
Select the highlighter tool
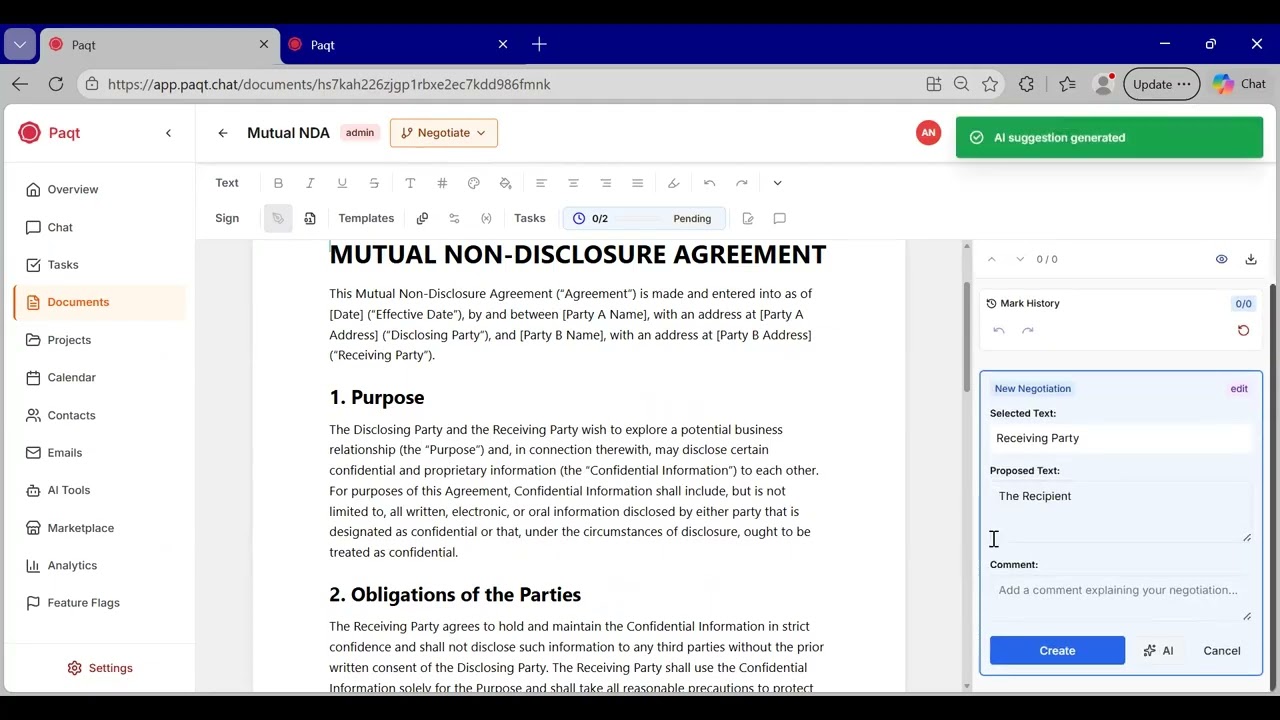tap(673, 183)
